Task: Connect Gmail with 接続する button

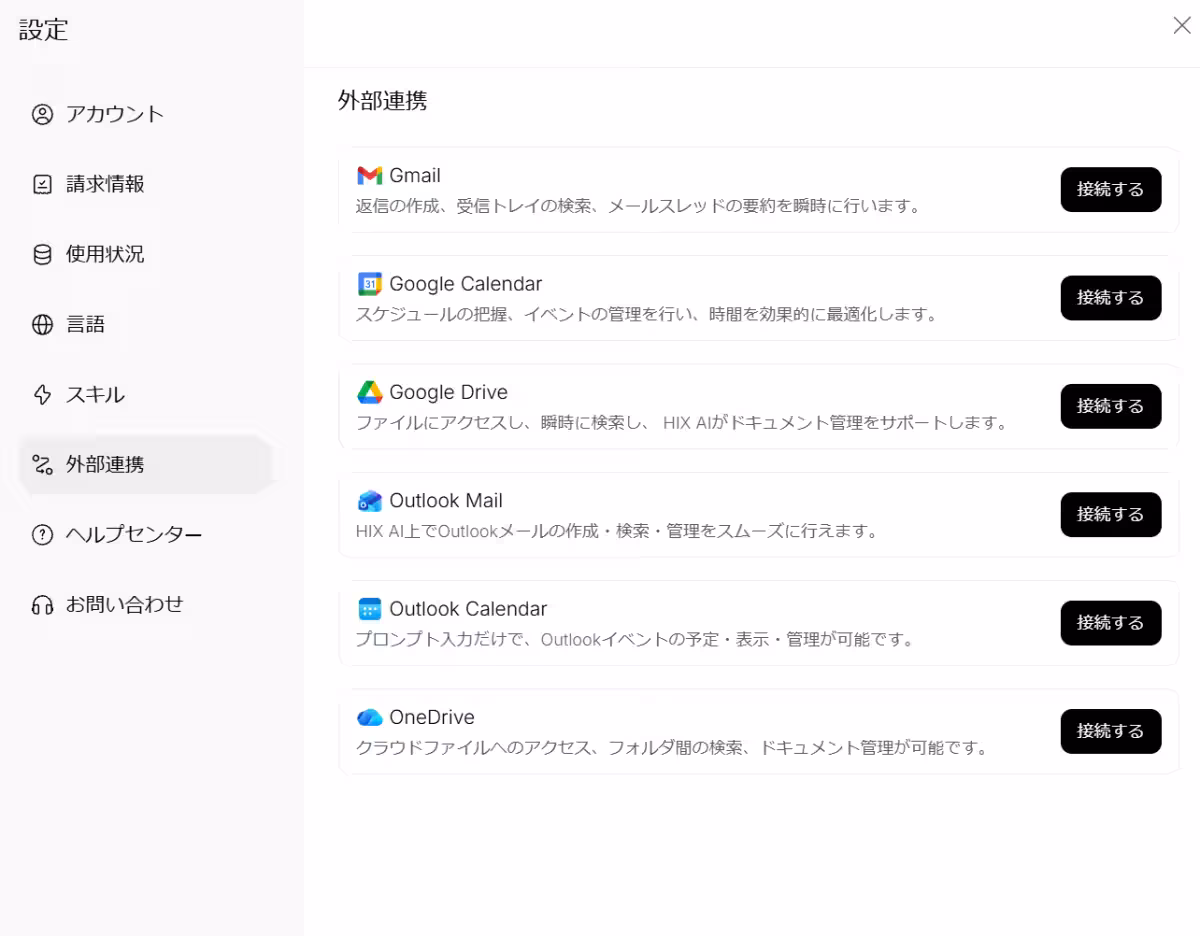Action: pos(1111,189)
